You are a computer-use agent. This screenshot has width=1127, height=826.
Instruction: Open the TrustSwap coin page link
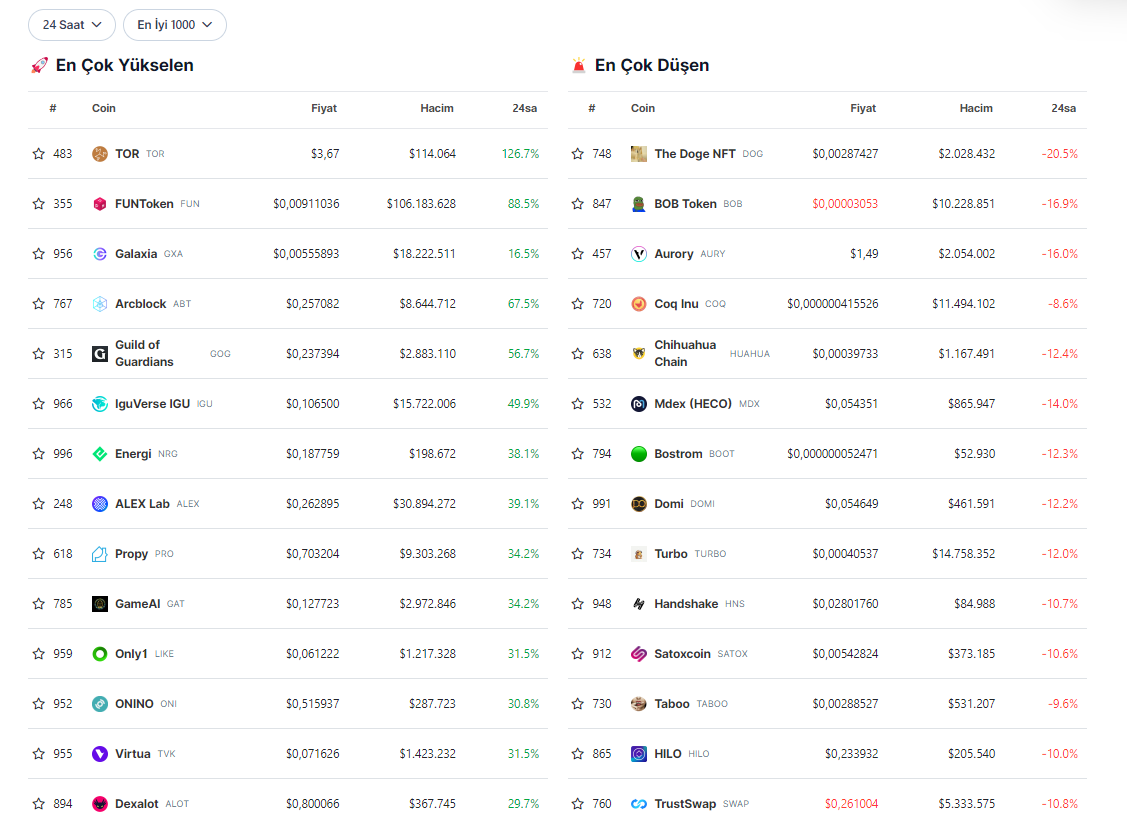click(x=685, y=804)
